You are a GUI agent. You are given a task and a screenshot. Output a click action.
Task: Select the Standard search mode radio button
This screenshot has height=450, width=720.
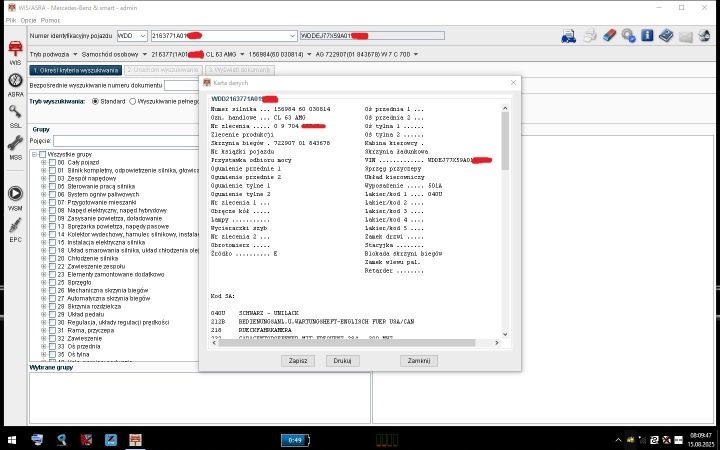click(96, 101)
